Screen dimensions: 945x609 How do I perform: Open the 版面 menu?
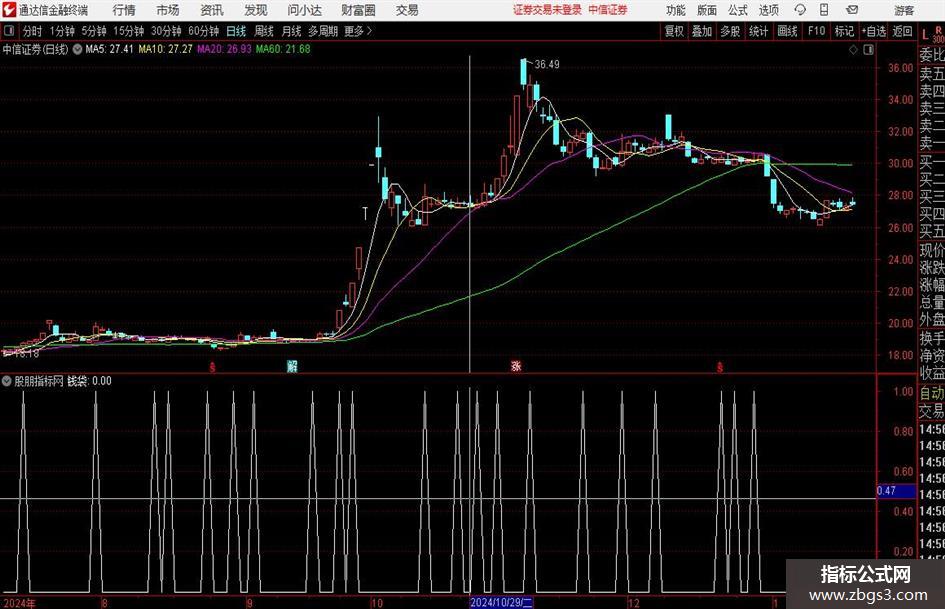[707, 10]
